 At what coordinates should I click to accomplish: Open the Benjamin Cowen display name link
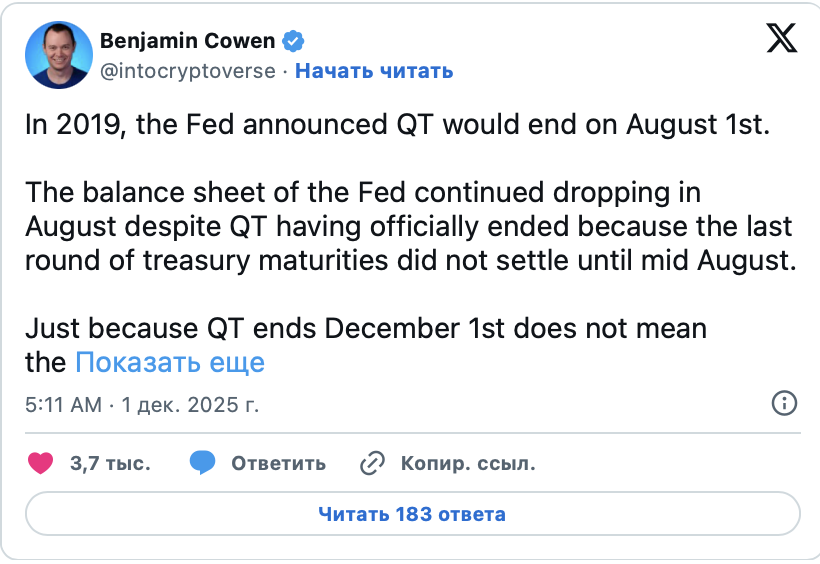[187, 41]
